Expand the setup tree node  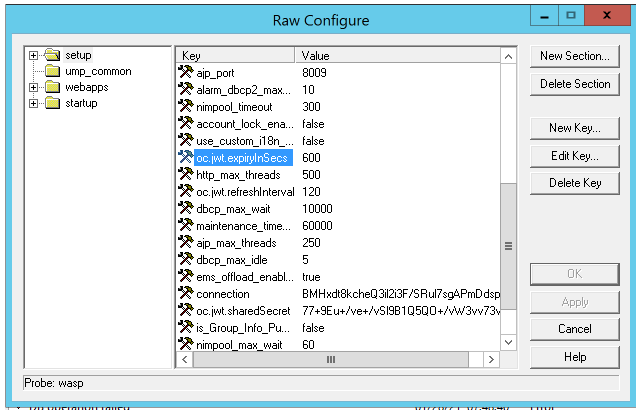[x=34, y=55]
